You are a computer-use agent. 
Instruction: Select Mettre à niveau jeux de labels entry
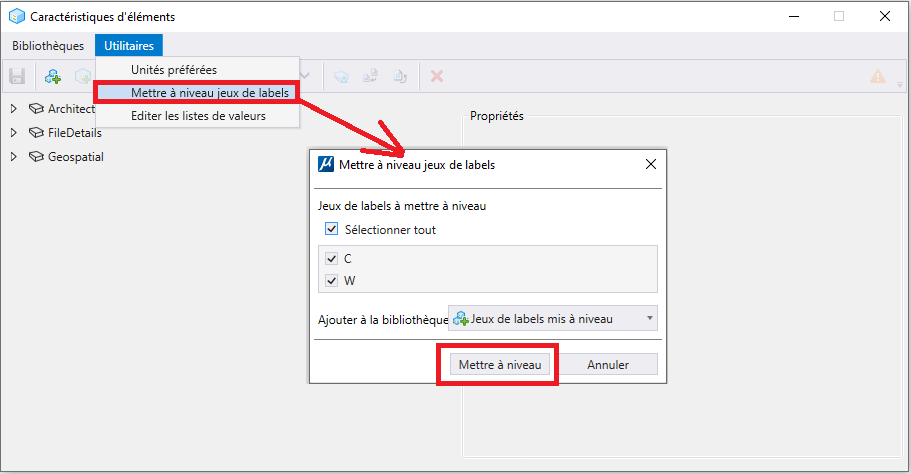198,93
